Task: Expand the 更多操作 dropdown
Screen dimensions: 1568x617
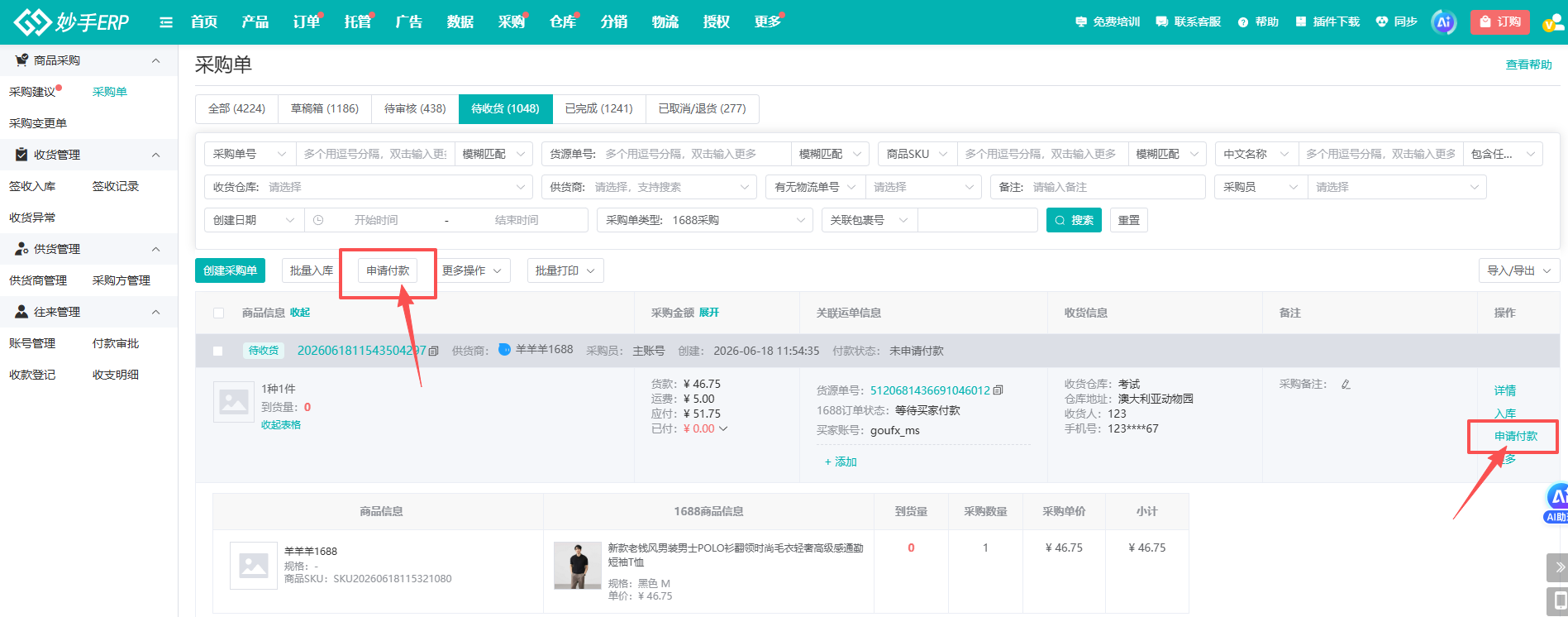Action: click(472, 270)
